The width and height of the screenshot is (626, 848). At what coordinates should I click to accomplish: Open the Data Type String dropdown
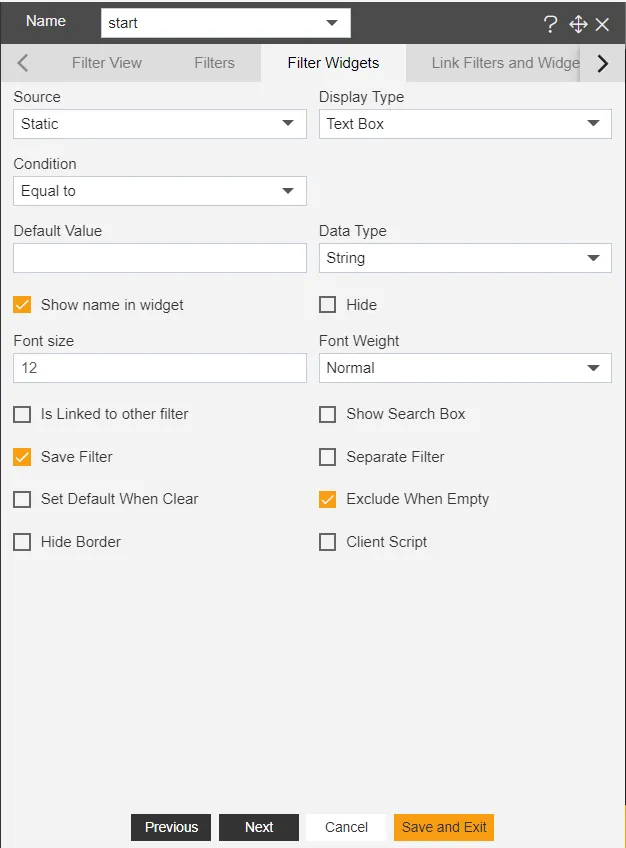(x=465, y=258)
